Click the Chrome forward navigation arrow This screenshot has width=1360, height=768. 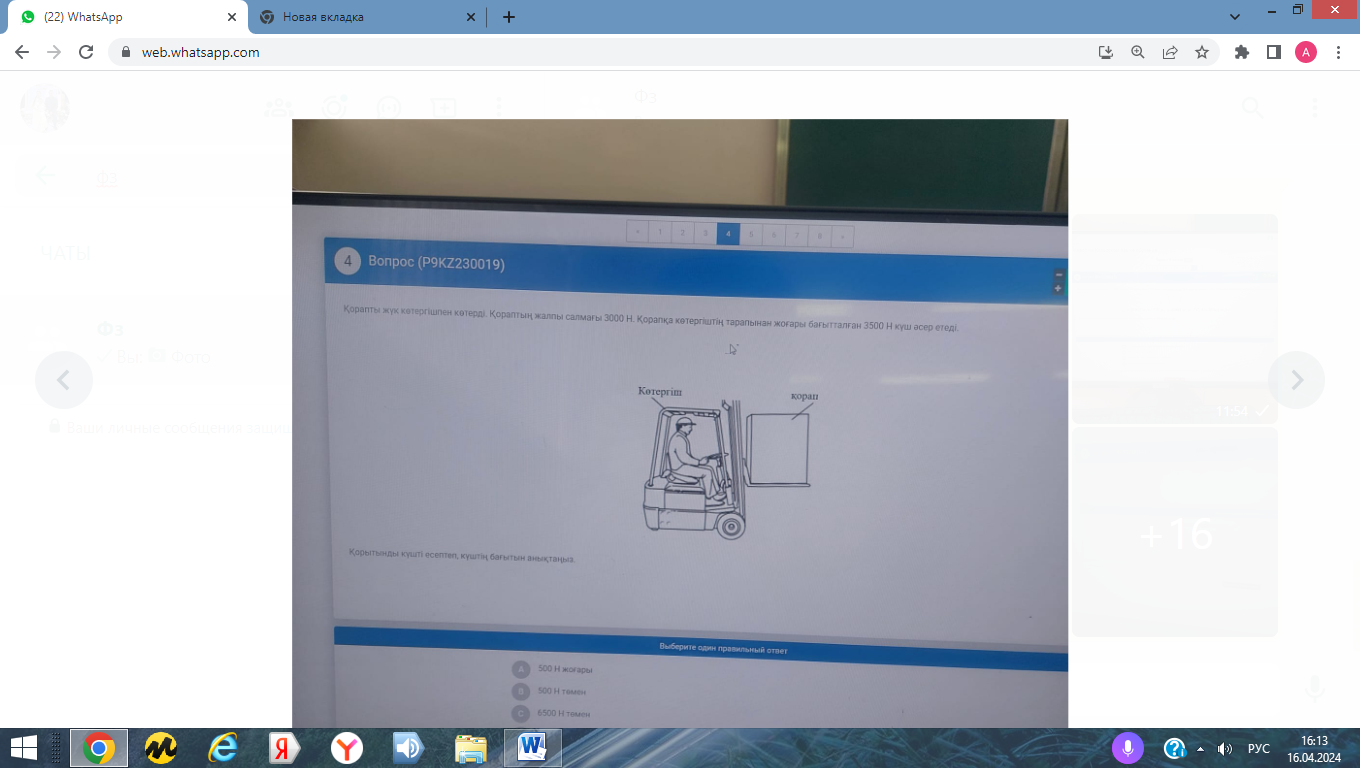tap(54, 52)
